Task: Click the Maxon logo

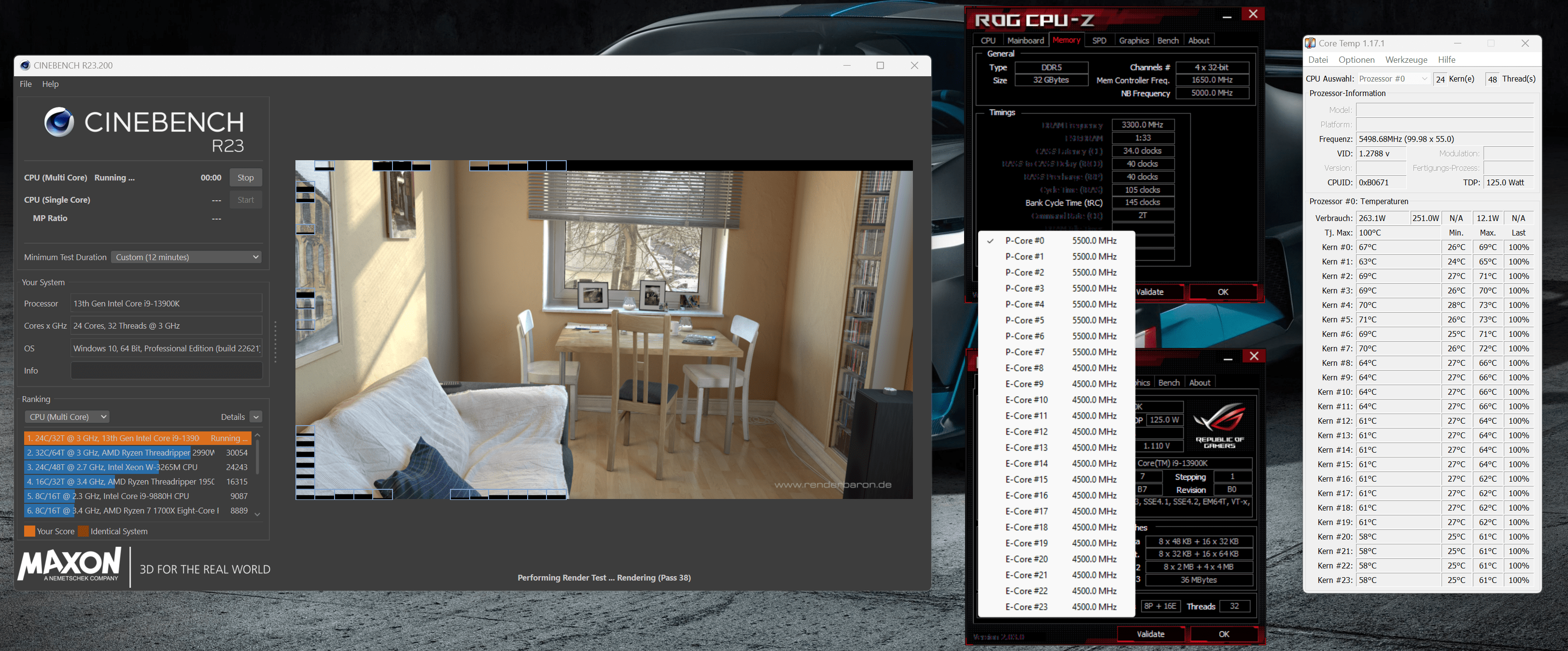Action: tap(70, 564)
